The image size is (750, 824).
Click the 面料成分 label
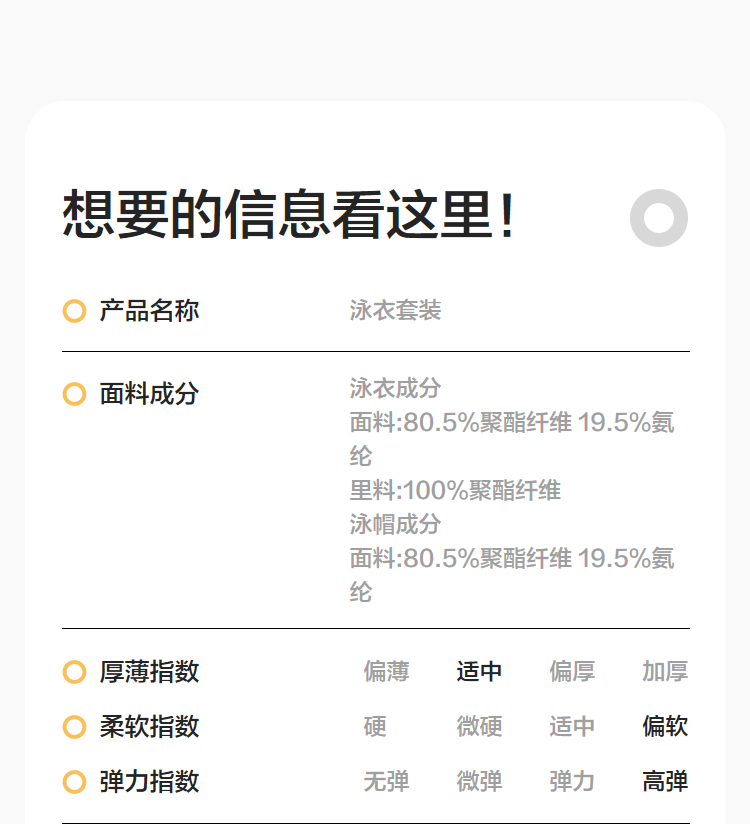pyautogui.click(x=149, y=394)
